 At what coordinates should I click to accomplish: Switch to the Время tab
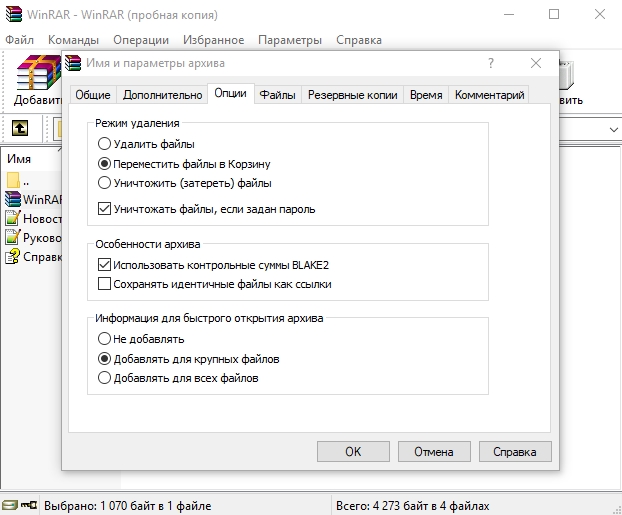426,95
